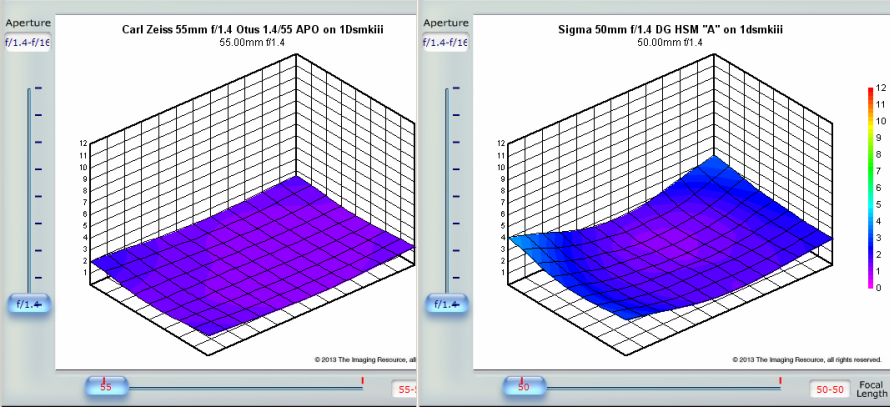Screen dimensions: 890x407
Task: Click the magenta end of the color scale bar
Action: [870, 284]
